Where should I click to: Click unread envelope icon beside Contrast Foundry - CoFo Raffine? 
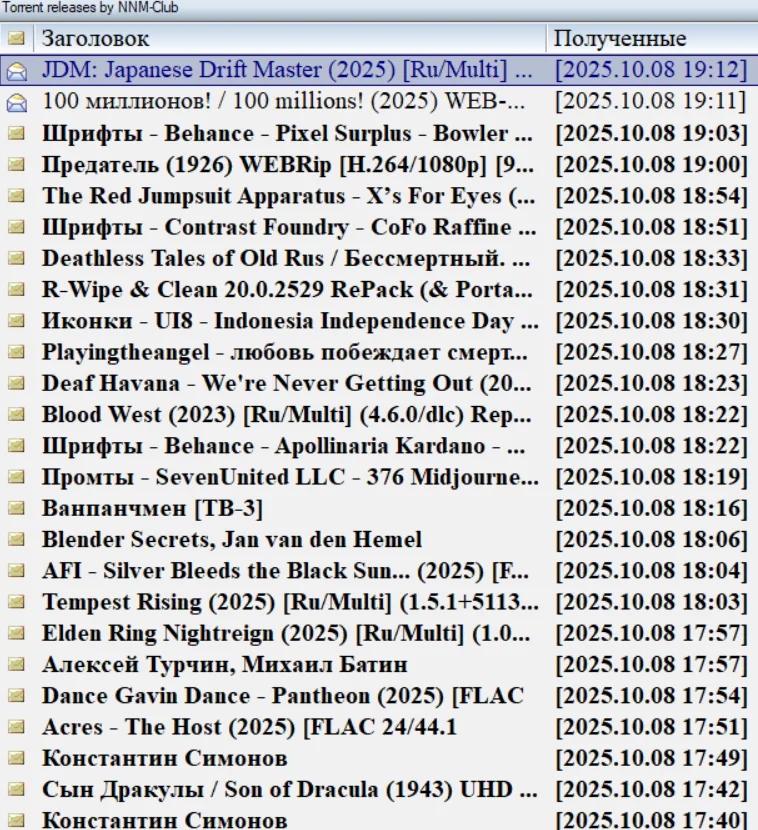[x=16, y=227]
